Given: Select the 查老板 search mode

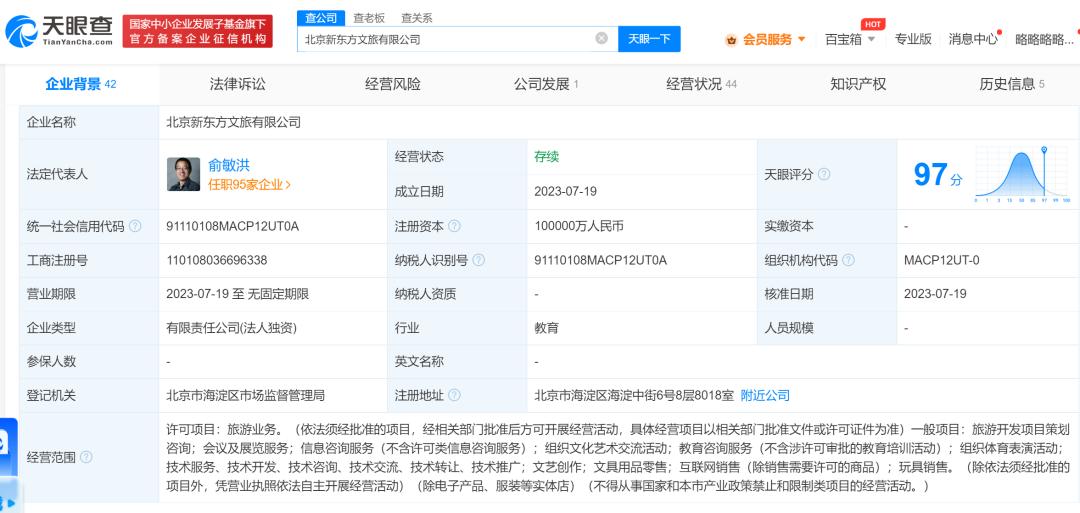Looking at the screenshot, I should point(369,17).
